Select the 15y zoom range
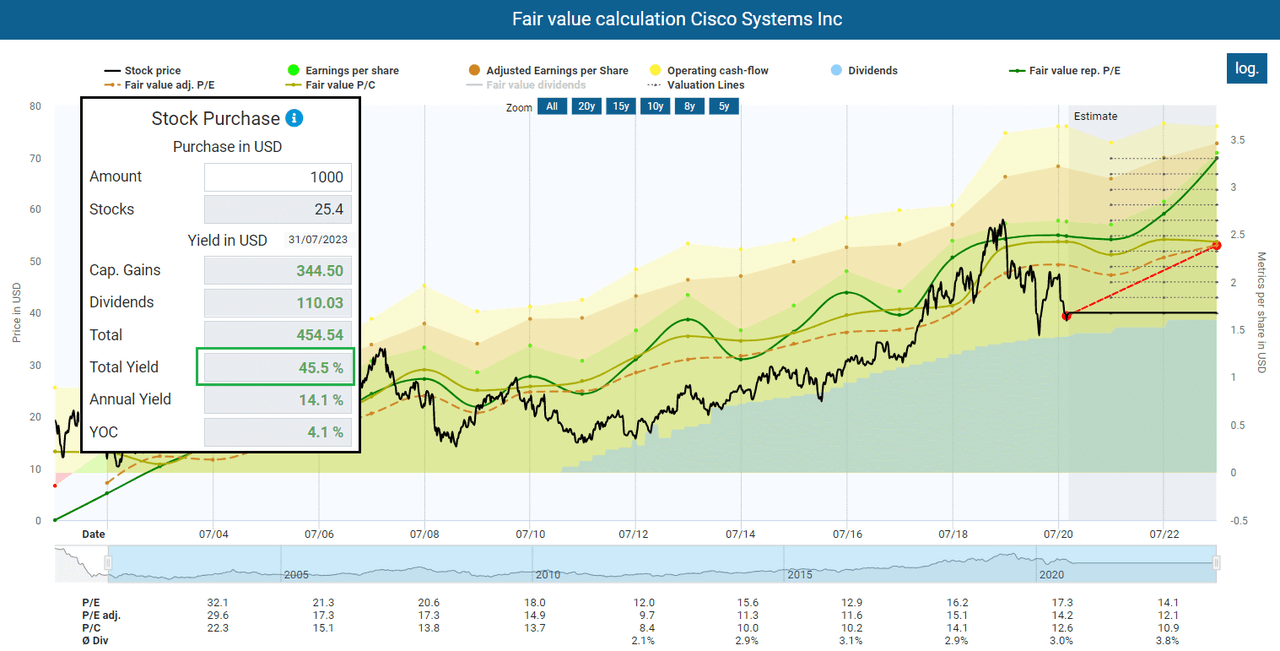Image resolution: width=1280 pixels, height=651 pixels. [620, 107]
